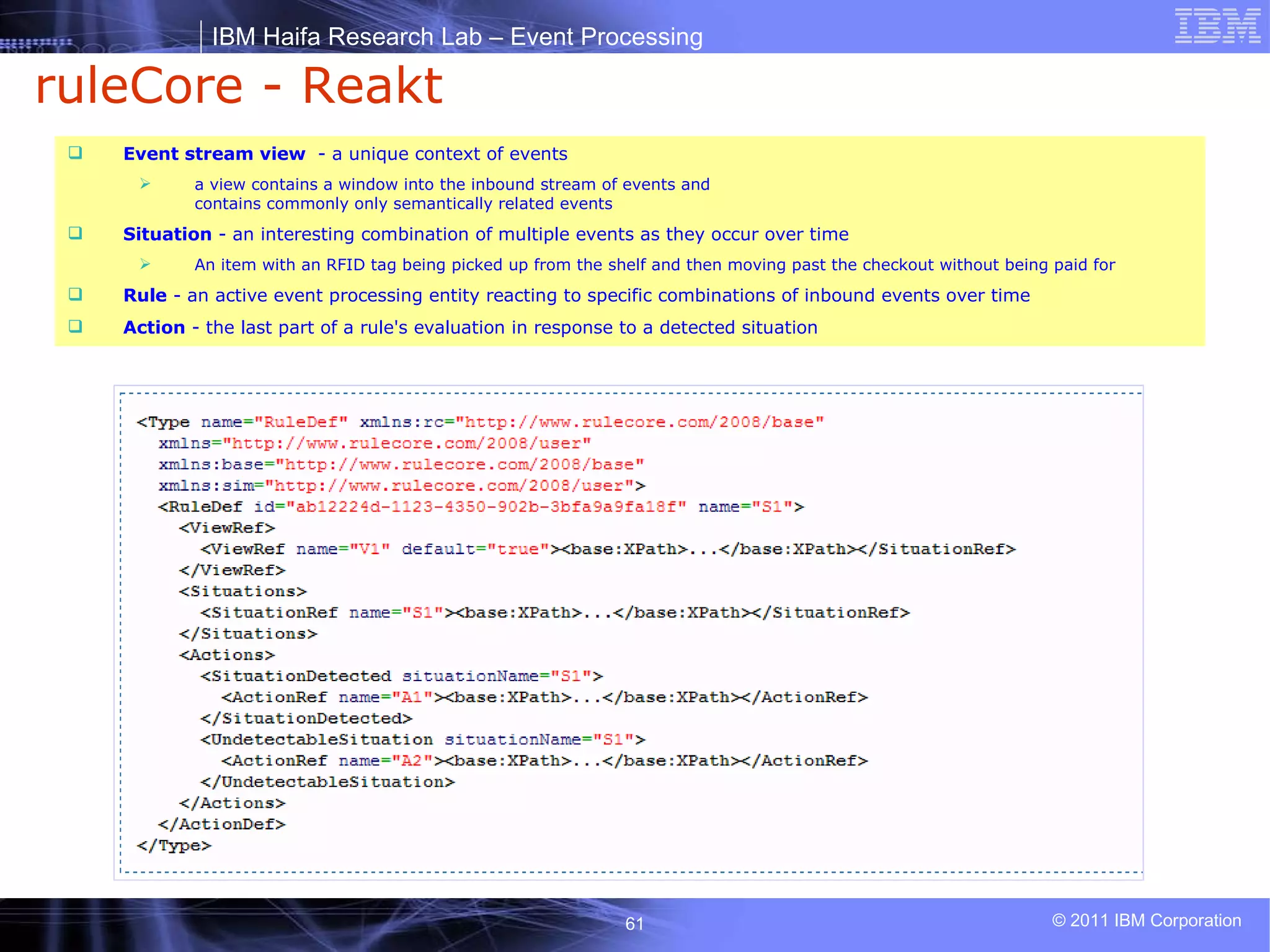Image resolution: width=1270 pixels, height=952 pixels.
Task: Click the slide number 61
Action: [x=634, y=923]
